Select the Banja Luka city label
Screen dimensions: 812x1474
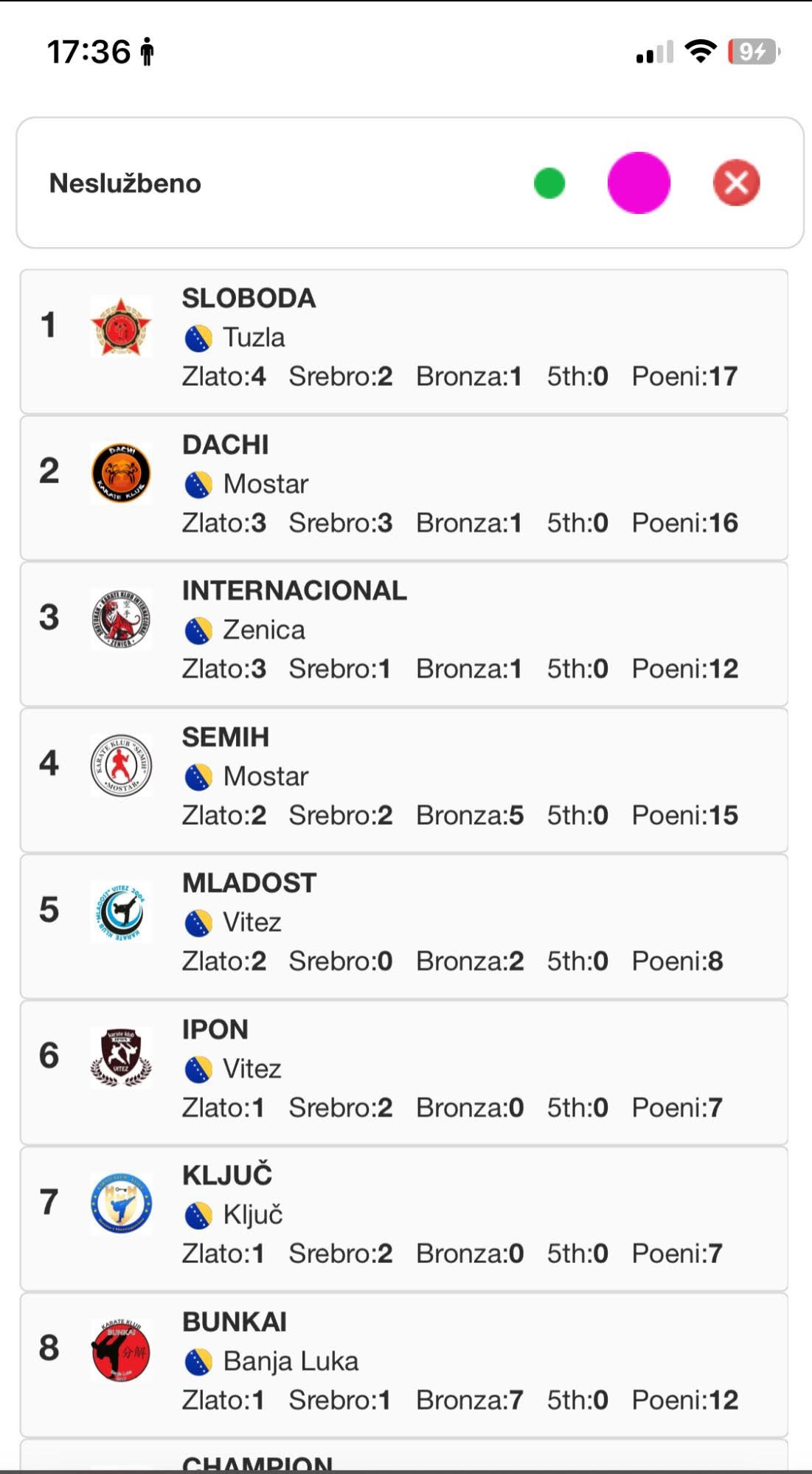pyautogui.click(x=291, y=1361)
